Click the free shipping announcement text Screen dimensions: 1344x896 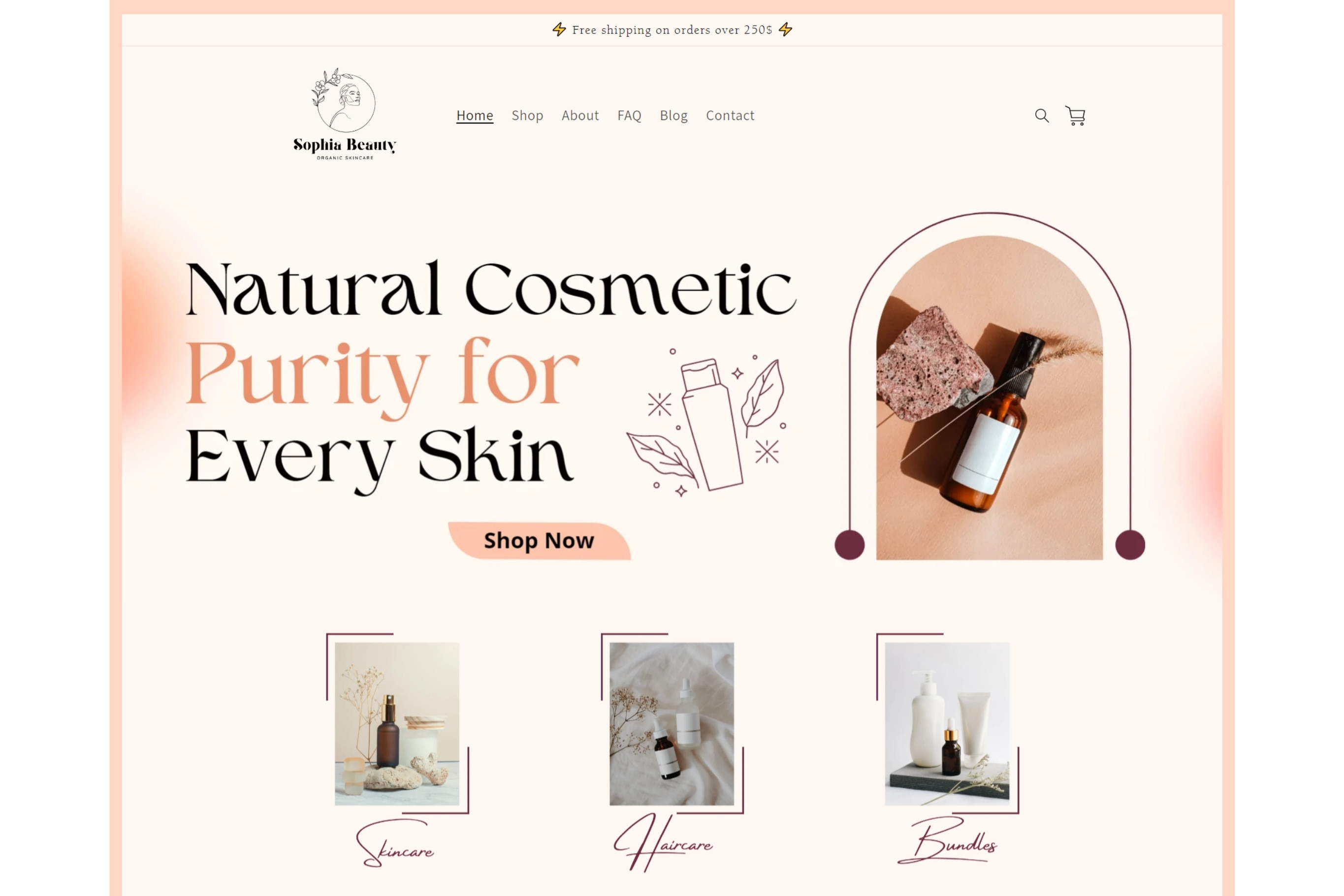coord(672,30)
